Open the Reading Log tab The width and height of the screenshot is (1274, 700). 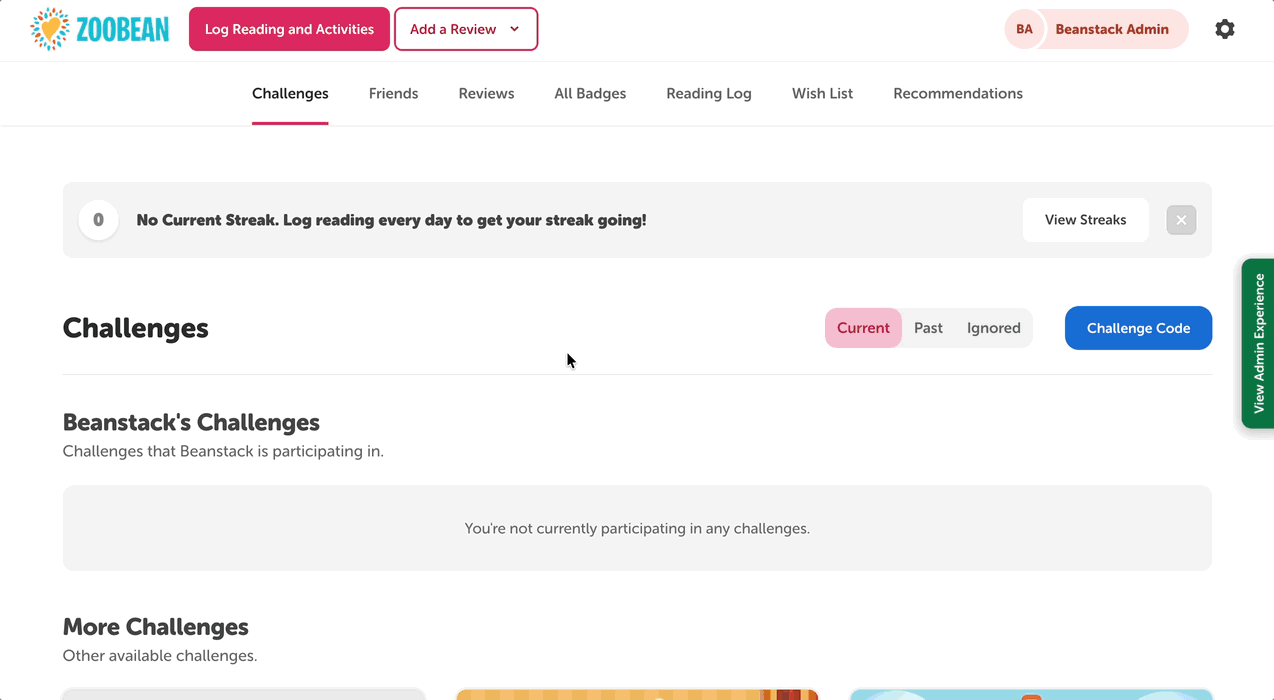[x=708, y=93]
